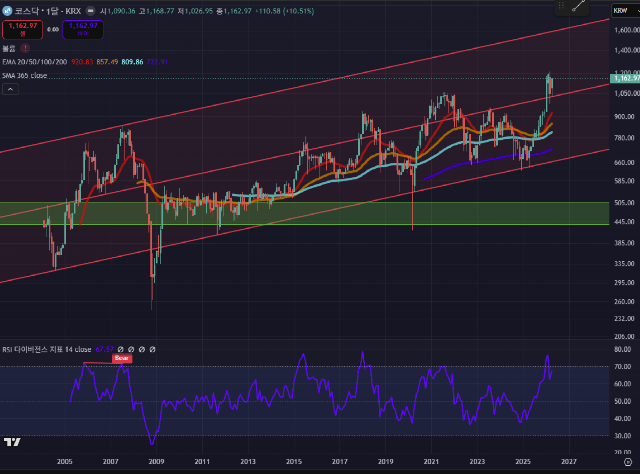The width and height of the screenshot is (640, 474).
Task: Select the RSI 다이버전스 지표 14 close legend
Action: 47,349
